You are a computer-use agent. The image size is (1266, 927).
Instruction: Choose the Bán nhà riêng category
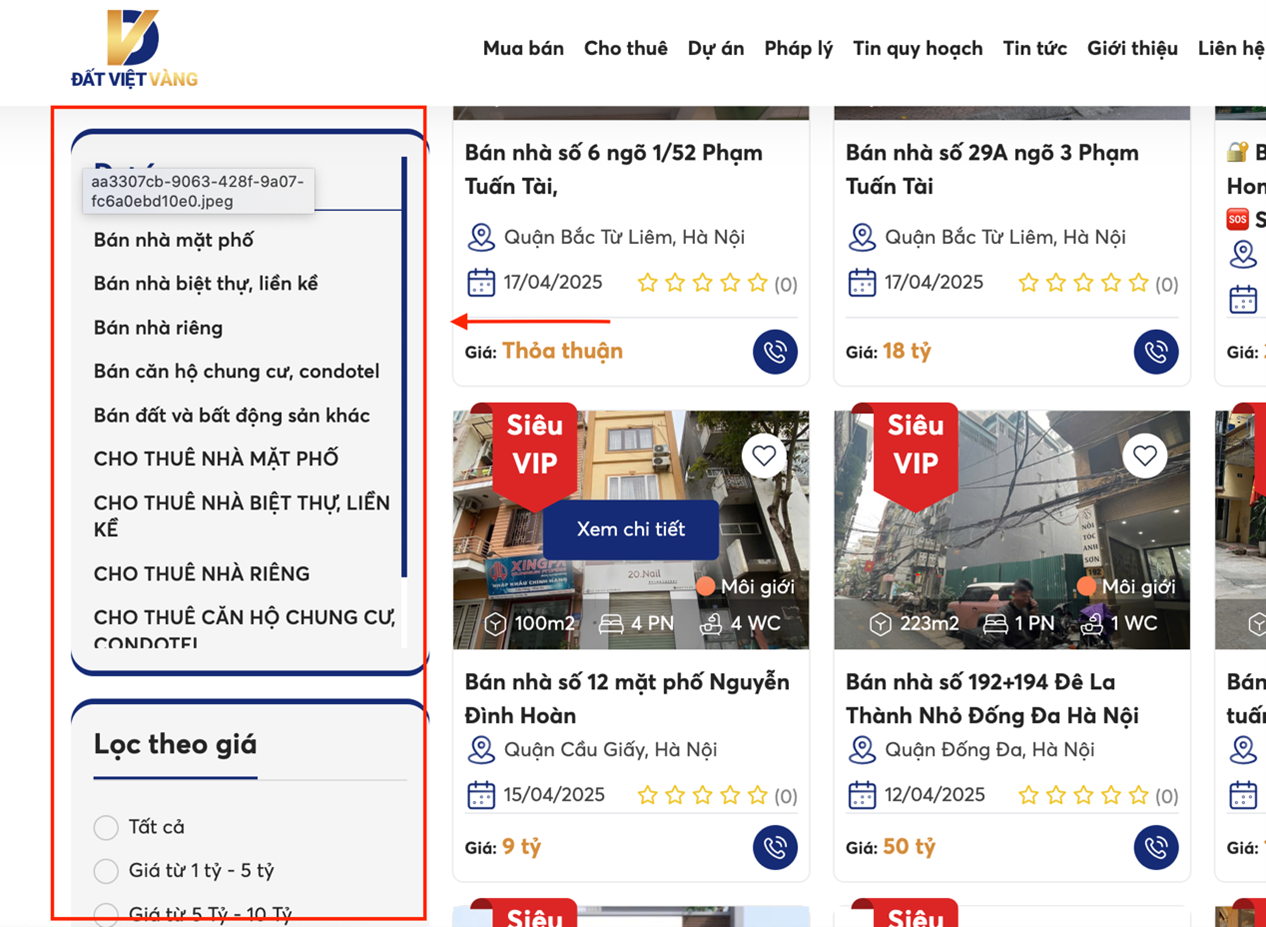click(158, 328)
